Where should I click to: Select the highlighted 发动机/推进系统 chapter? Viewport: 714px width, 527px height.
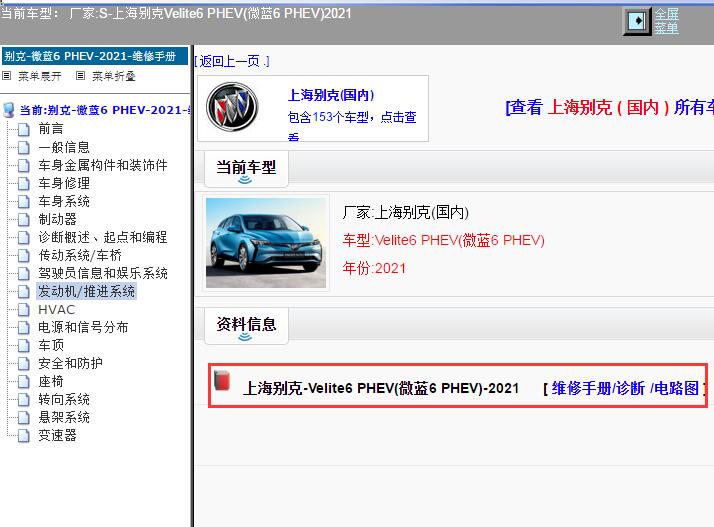[87, 291]
